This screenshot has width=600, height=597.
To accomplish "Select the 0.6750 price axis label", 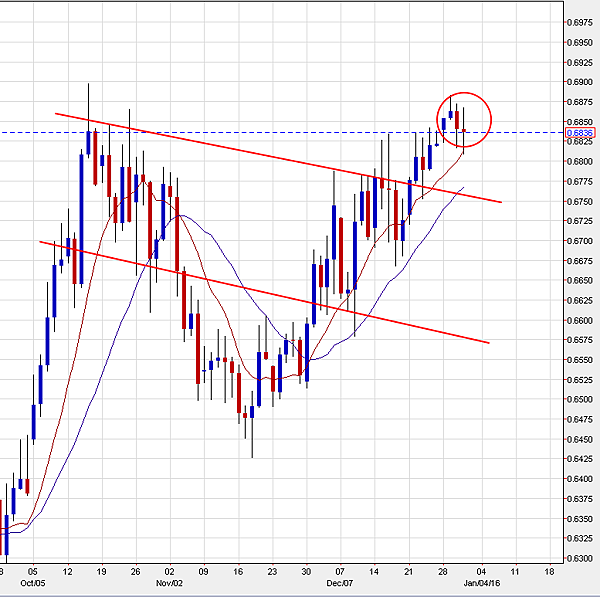I will click(580, 201).
